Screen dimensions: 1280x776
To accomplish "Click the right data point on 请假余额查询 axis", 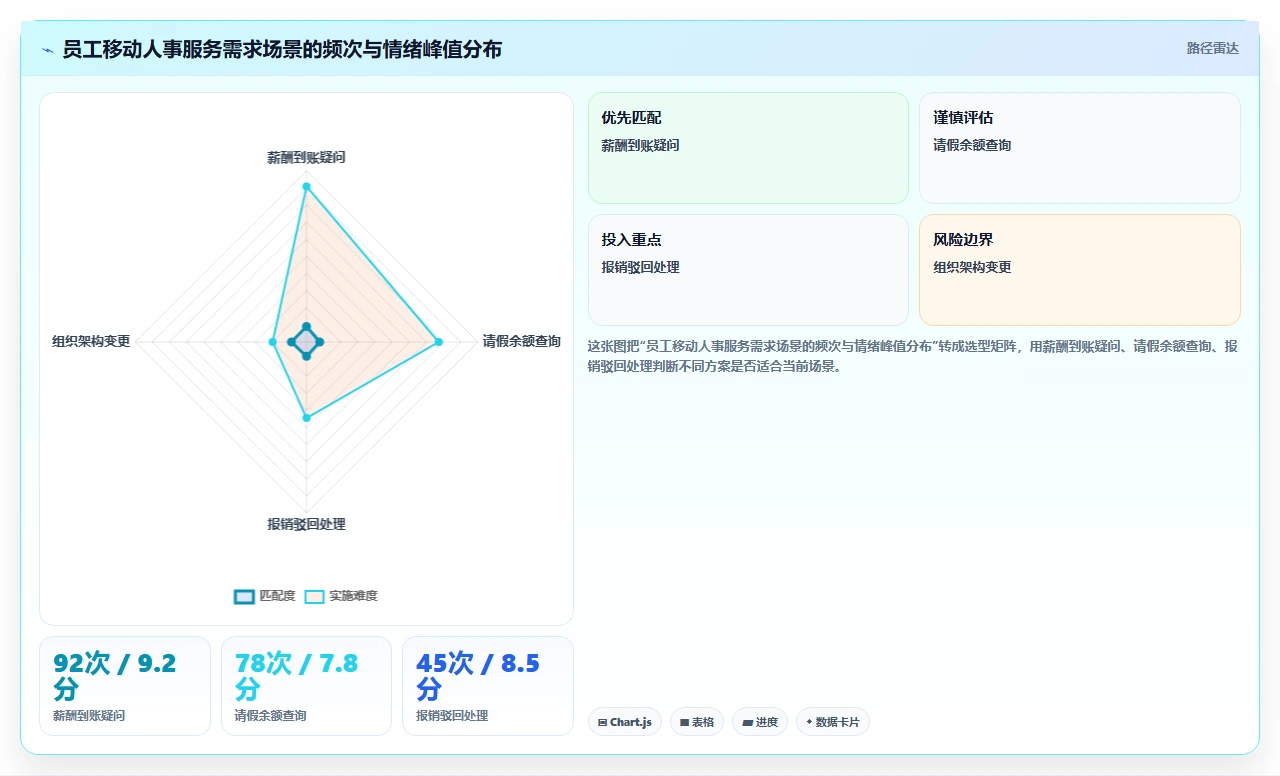I will pyautogui.click(x=438, y=342).
